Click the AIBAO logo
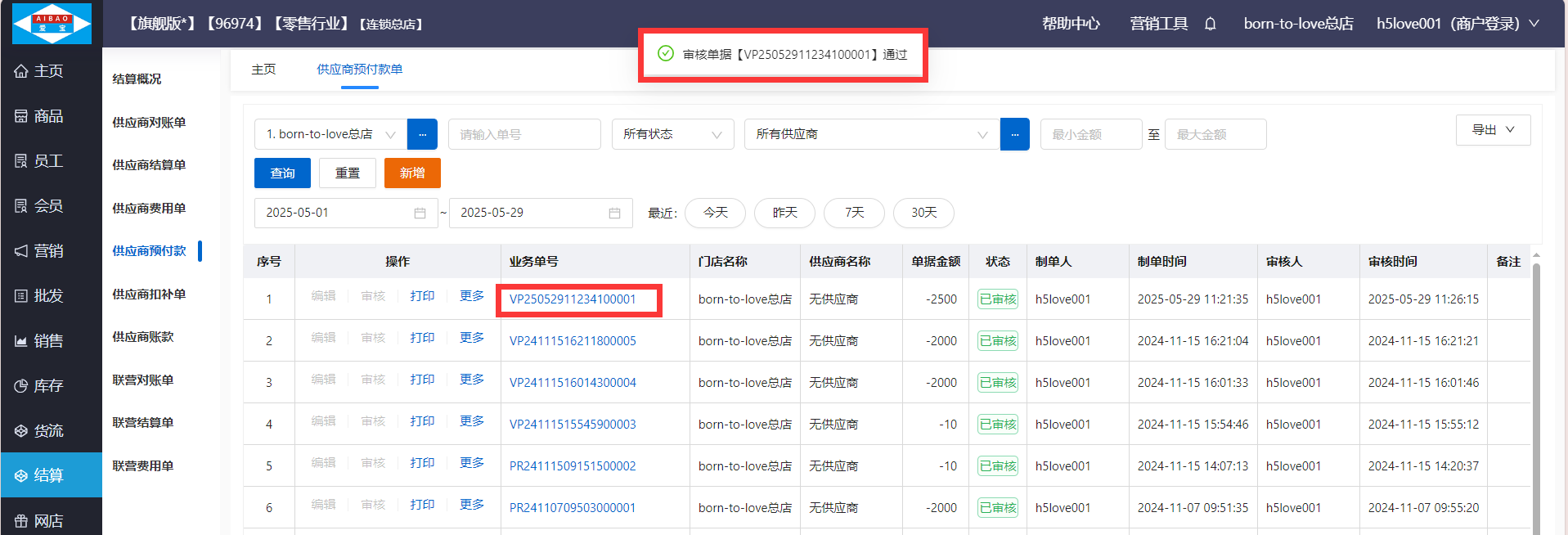1568x535 pixels. click(52, 23)
